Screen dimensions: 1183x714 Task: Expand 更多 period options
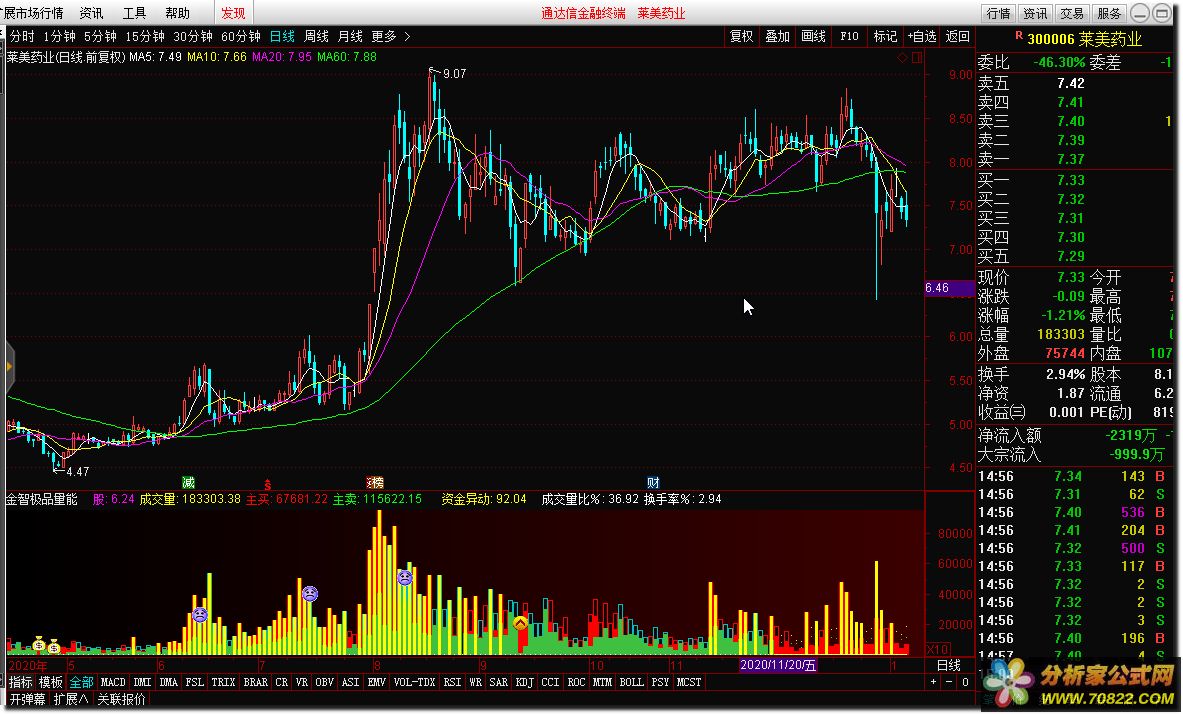(x=383, y=36)
